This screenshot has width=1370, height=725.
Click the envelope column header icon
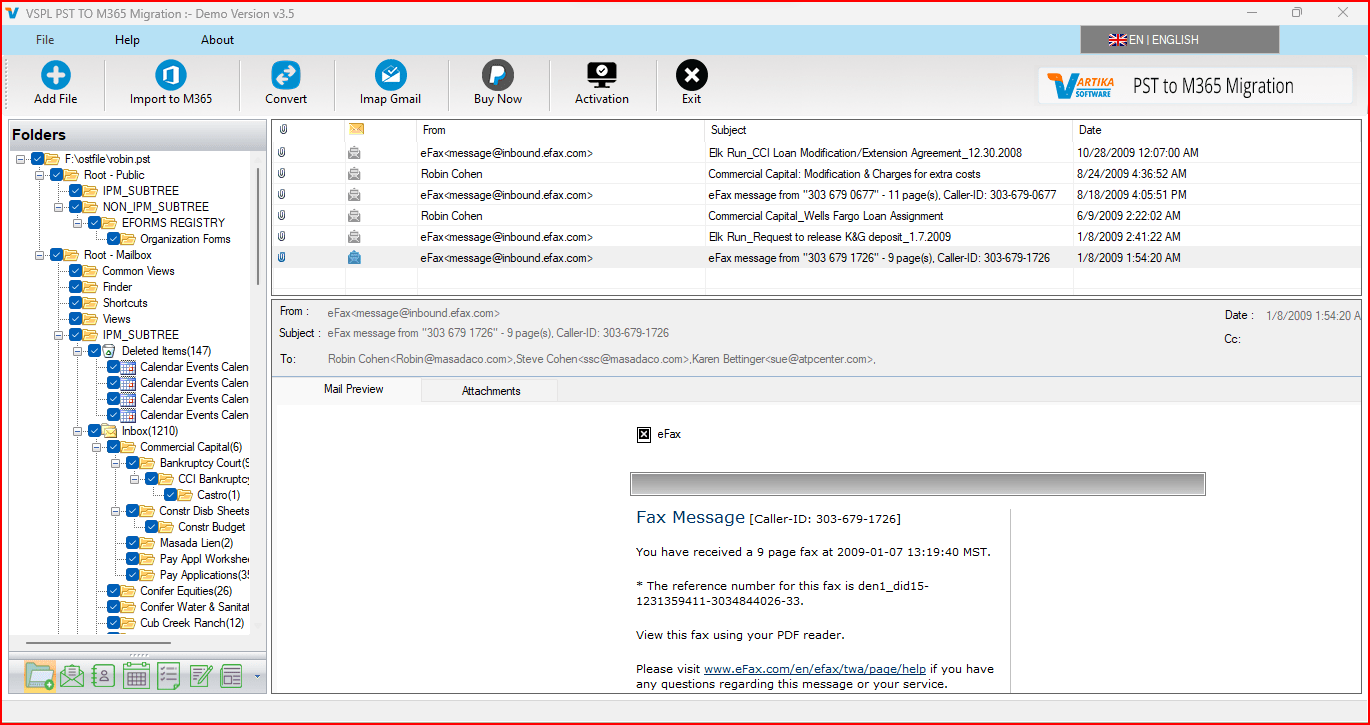click(x=355, y=130)
